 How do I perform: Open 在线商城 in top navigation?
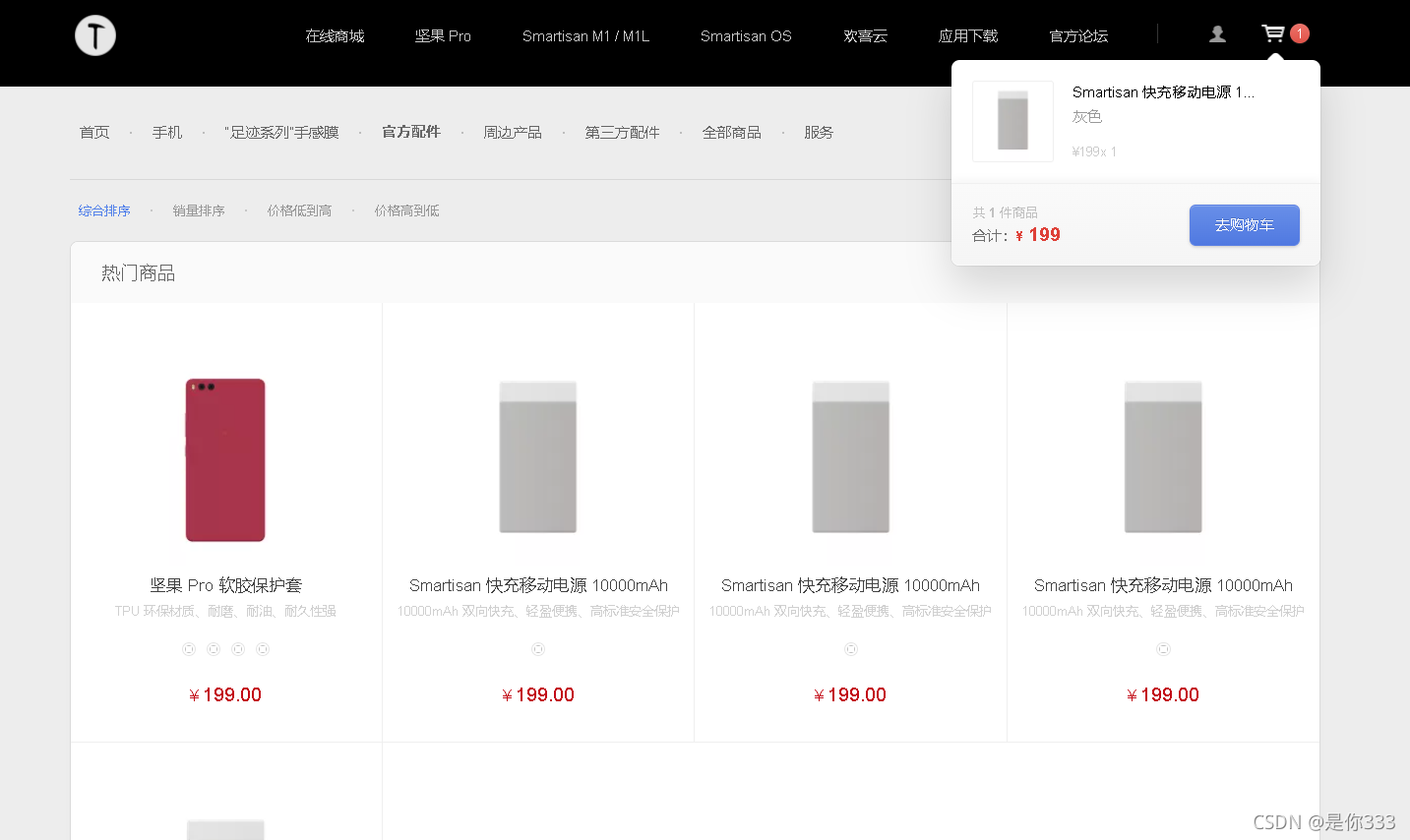pos(335,36)
